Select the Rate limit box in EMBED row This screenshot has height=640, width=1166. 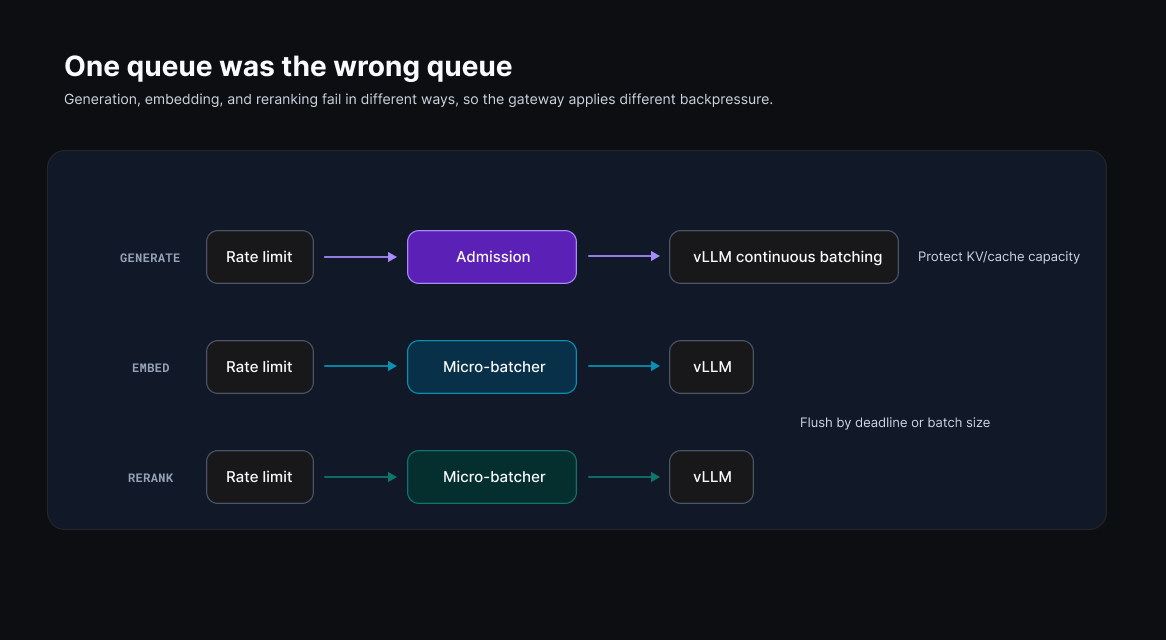(x=260, y=366)
